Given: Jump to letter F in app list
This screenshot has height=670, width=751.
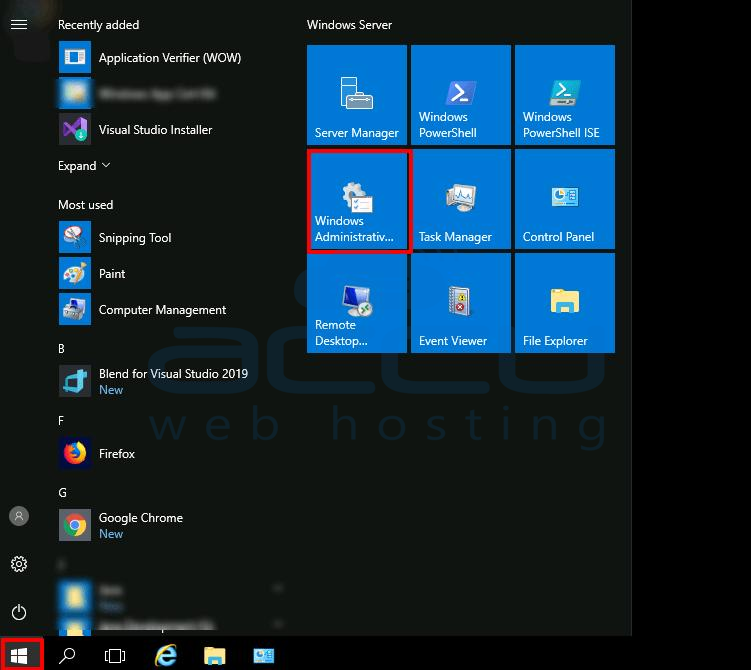Looking at the screenshot, I should [61, 420].
